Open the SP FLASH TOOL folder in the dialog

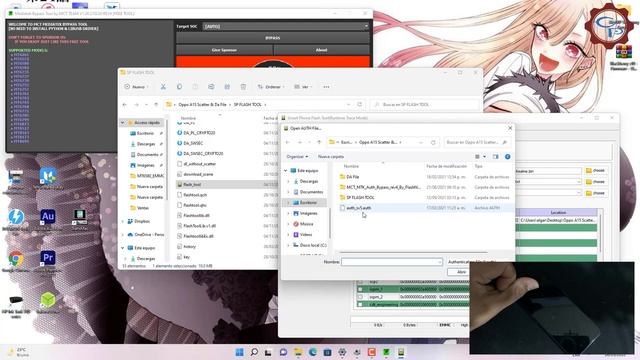360,197
